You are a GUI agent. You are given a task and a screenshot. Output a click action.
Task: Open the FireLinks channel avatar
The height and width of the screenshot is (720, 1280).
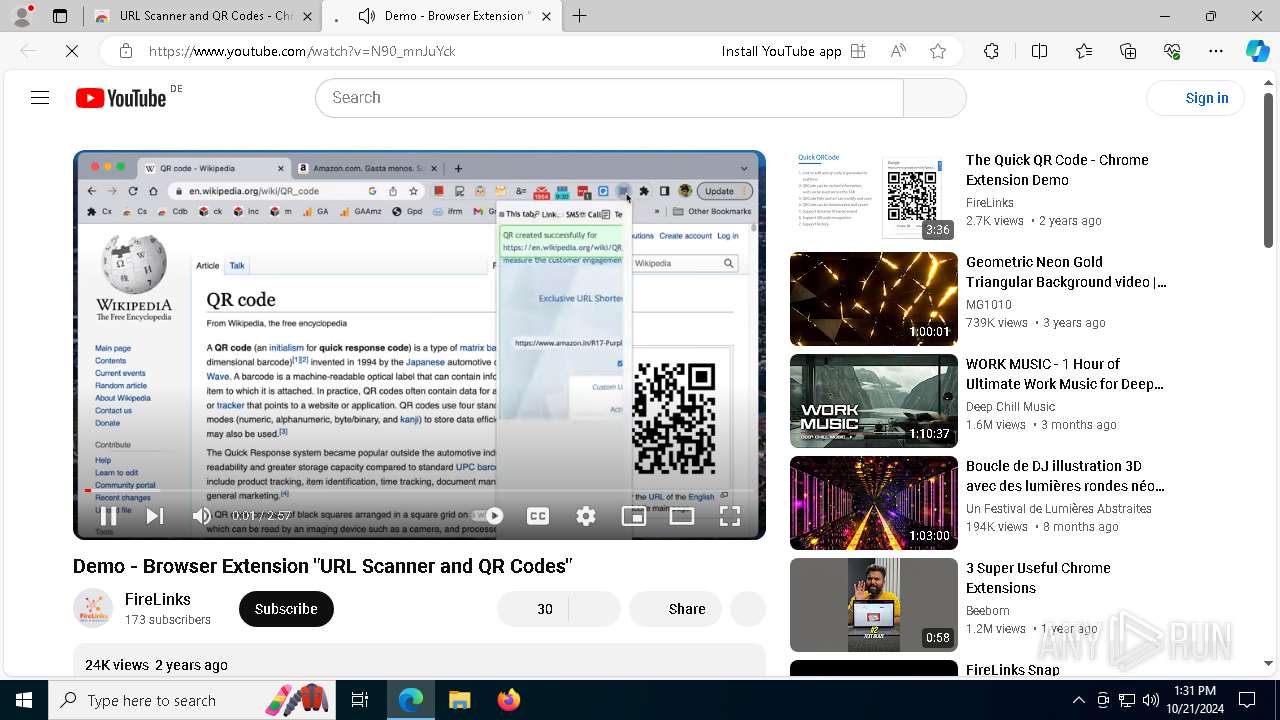93,608
